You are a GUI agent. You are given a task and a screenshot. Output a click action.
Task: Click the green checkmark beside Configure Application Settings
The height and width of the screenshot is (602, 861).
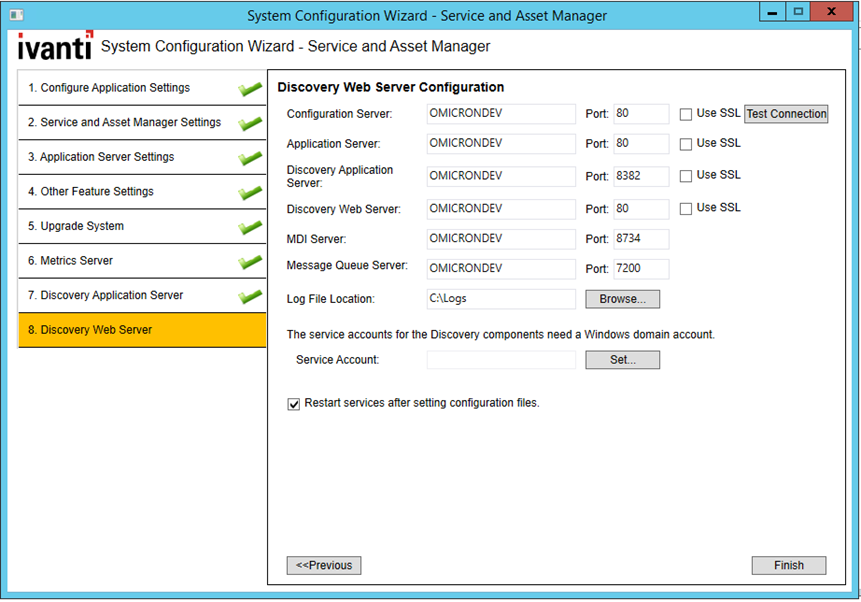pyautogui.click(x=251, y=88)
